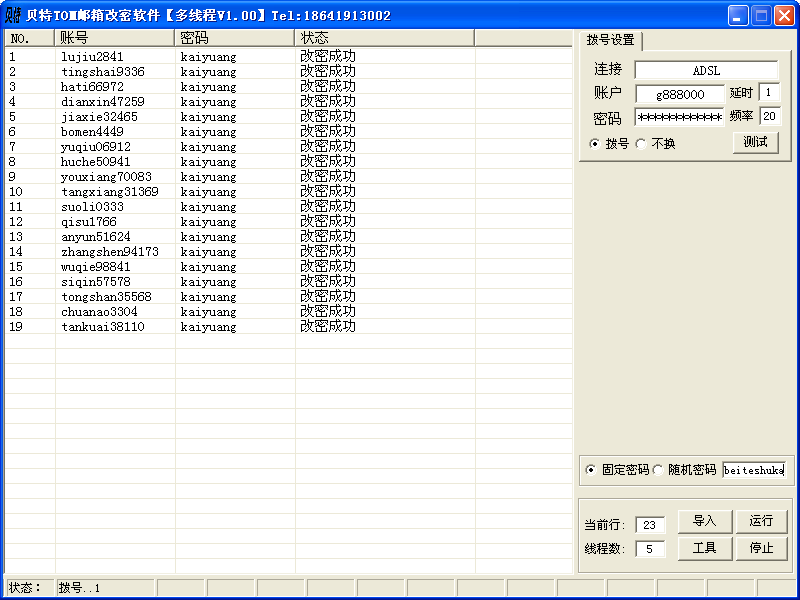The image size is (800, 600).
Task: Start the task with the 运行 button
Action: (x=761, y=521)
